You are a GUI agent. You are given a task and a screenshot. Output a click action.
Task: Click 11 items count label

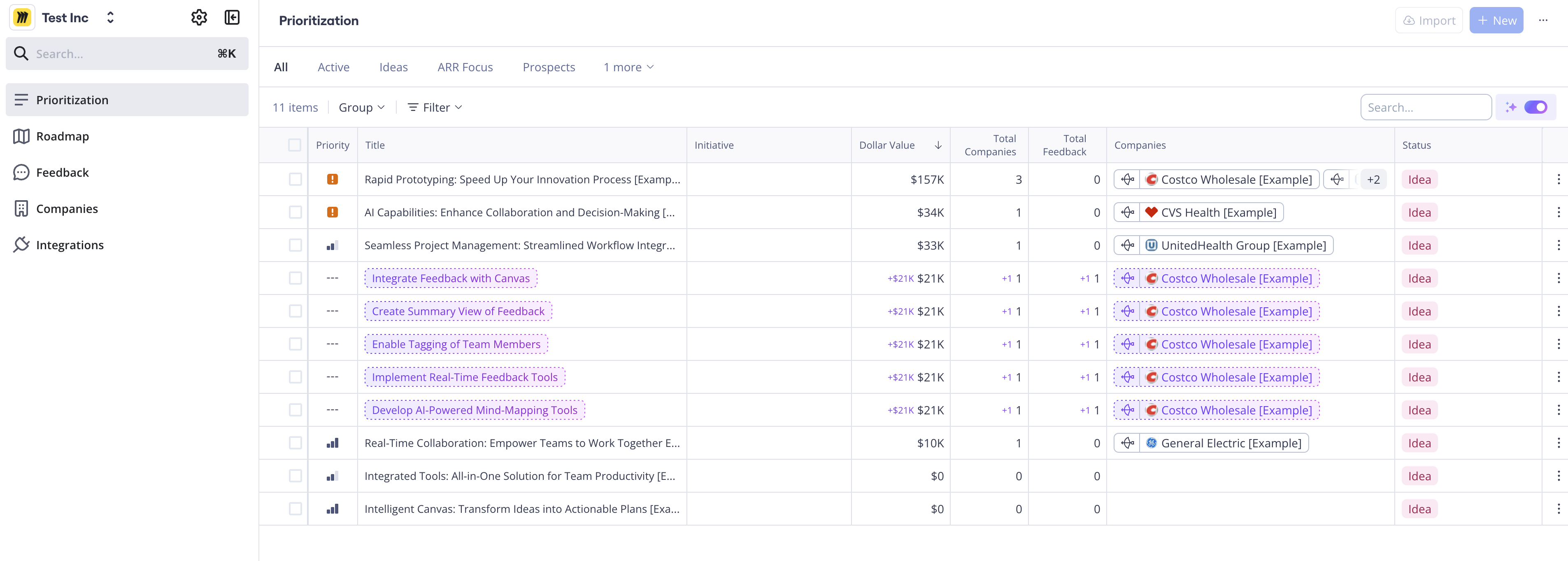pyautogui.click(x=295, y=107)
